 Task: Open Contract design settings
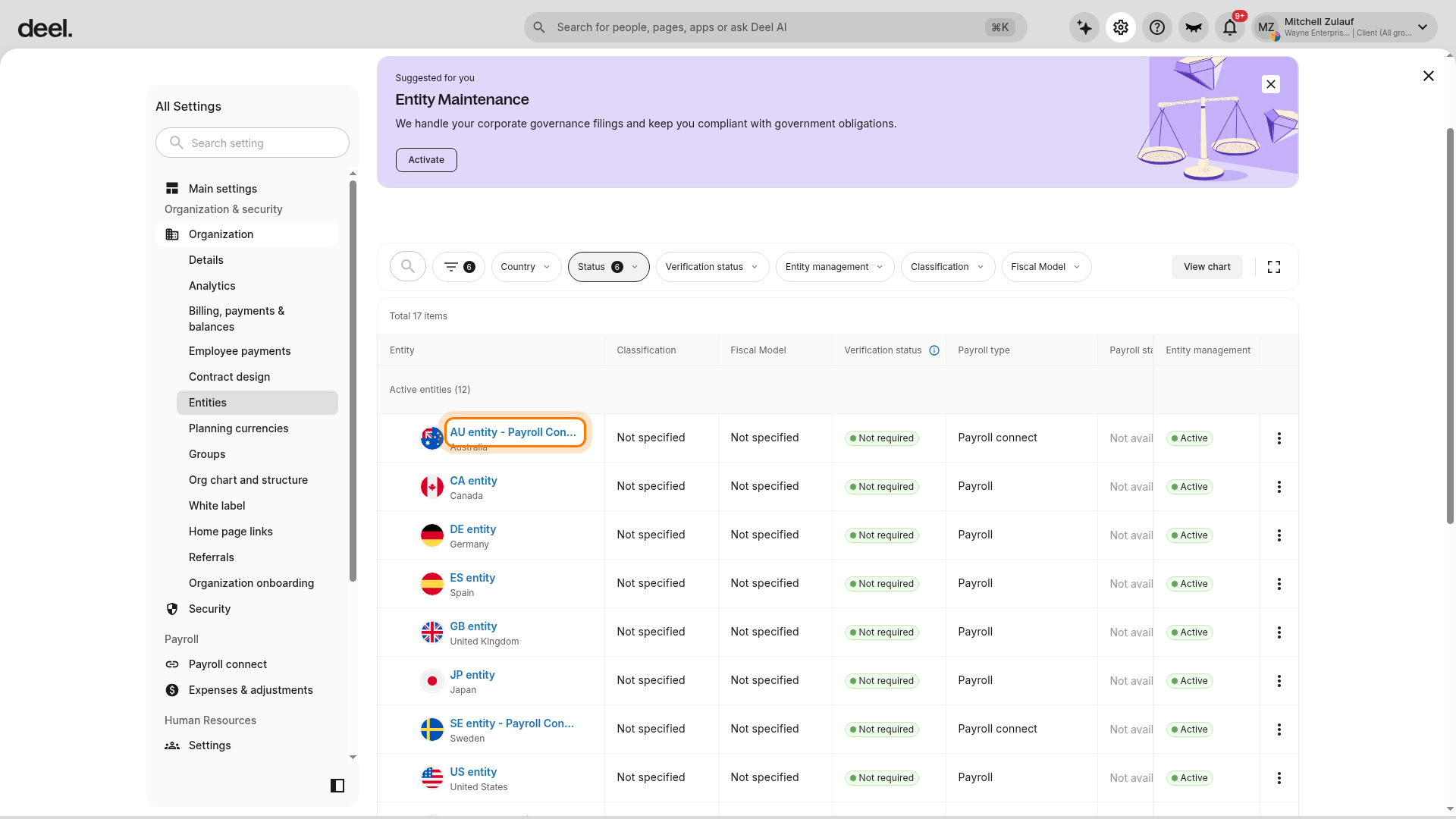point(229,377)
